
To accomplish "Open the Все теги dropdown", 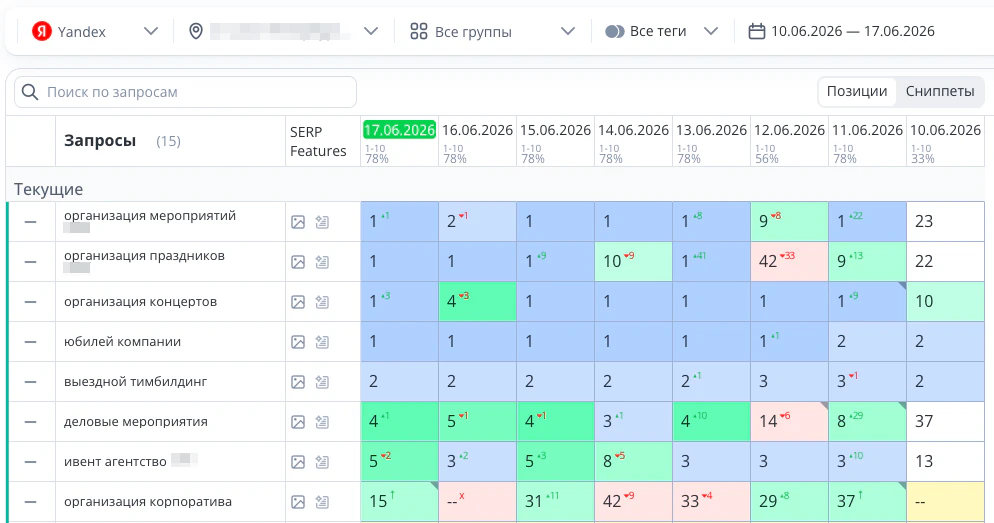I will coord(661,31).
